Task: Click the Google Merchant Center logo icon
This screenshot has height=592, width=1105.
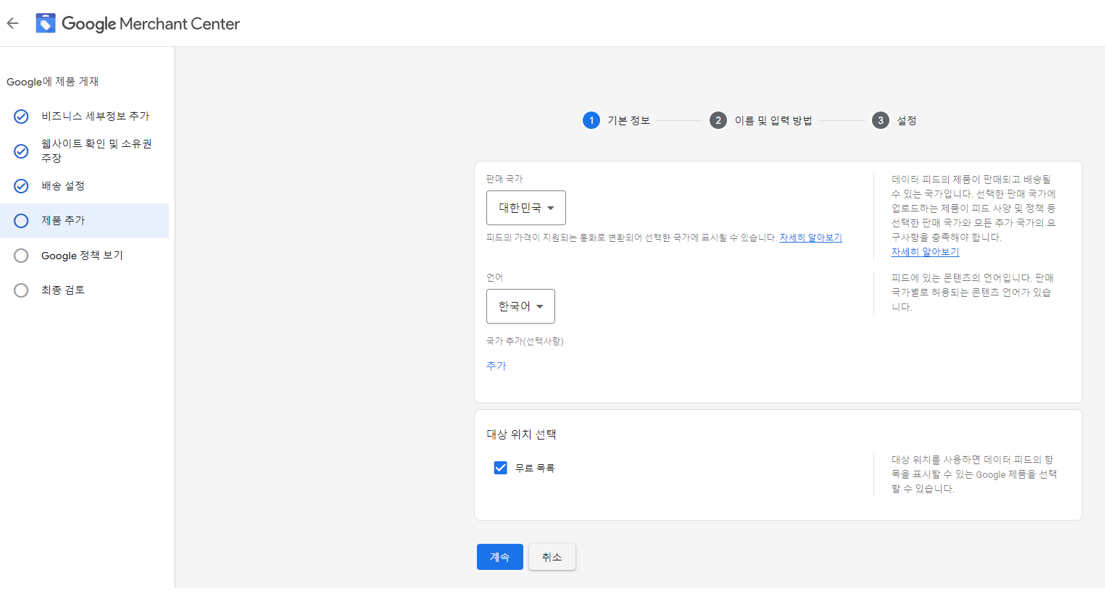Action: pos(46,23)
